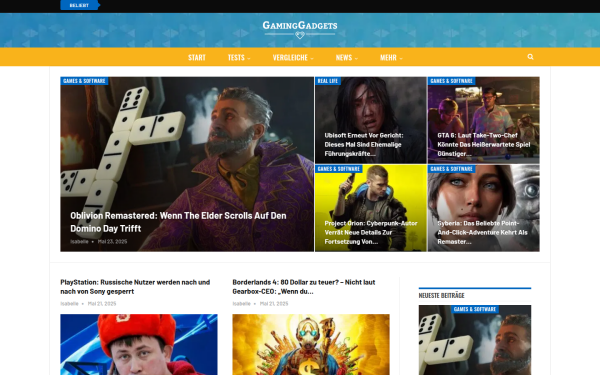Image resolution: width=600 pixels, height=375 pixels.
Task: Open the Ubisoft Erneut Vor Gericht article
Action: pyautogui.click(x=364, y=144)
